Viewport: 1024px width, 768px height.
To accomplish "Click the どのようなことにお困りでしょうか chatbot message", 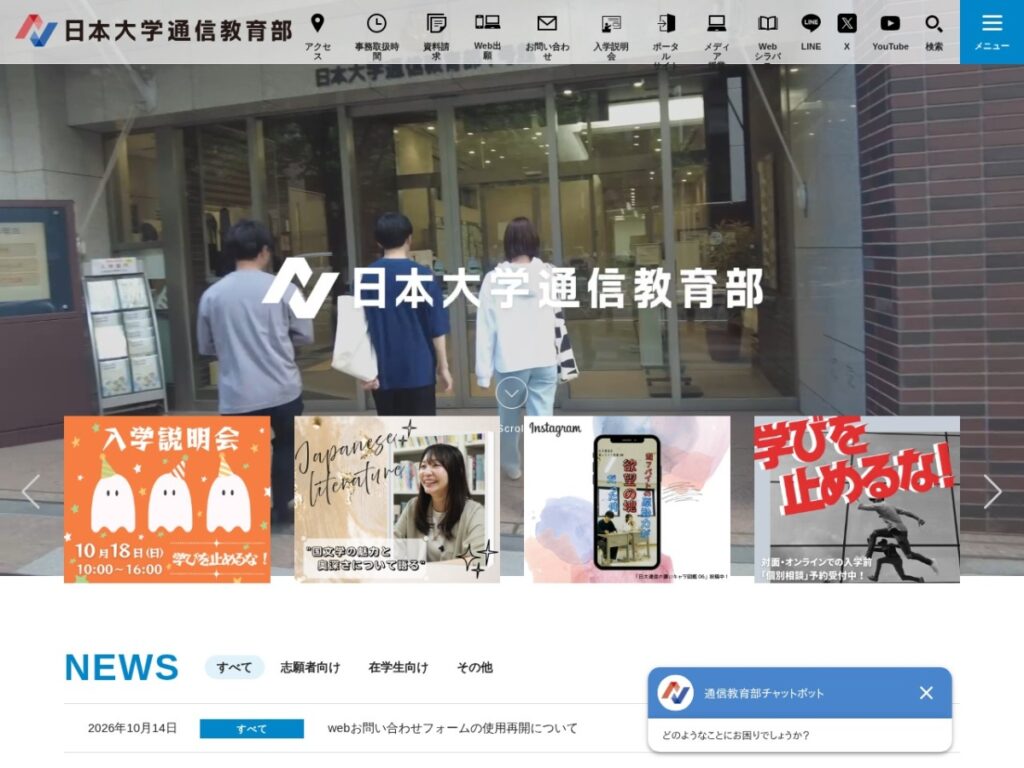I will pyautogui.click(x=735, y=735).
